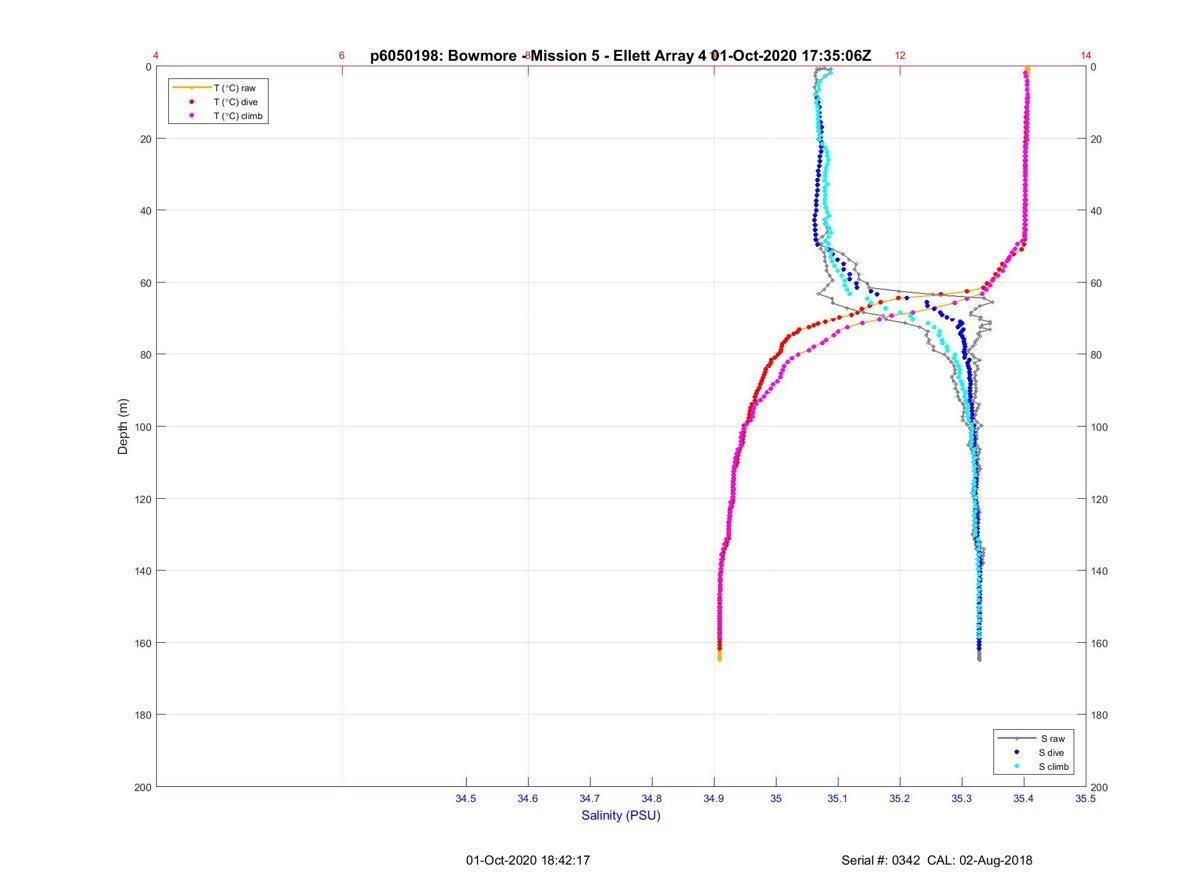Screen dimensions: 1200x885
Task: Click the salinity tick label '35.2'
Action: click(x=900, y=799)
